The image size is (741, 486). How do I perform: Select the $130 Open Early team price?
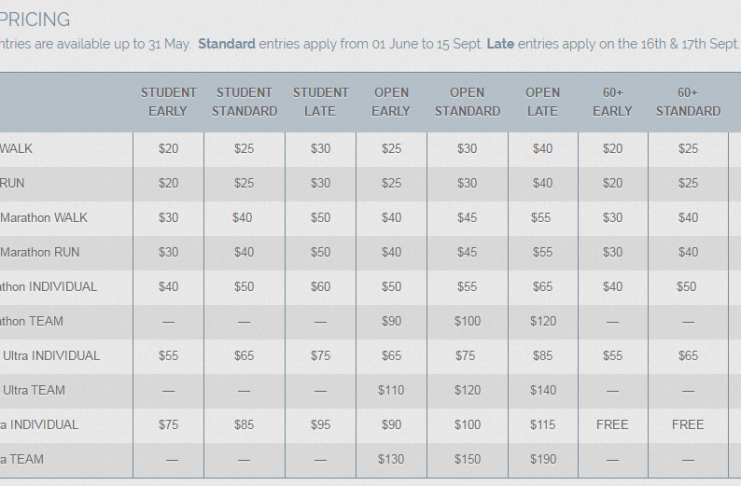391,459
